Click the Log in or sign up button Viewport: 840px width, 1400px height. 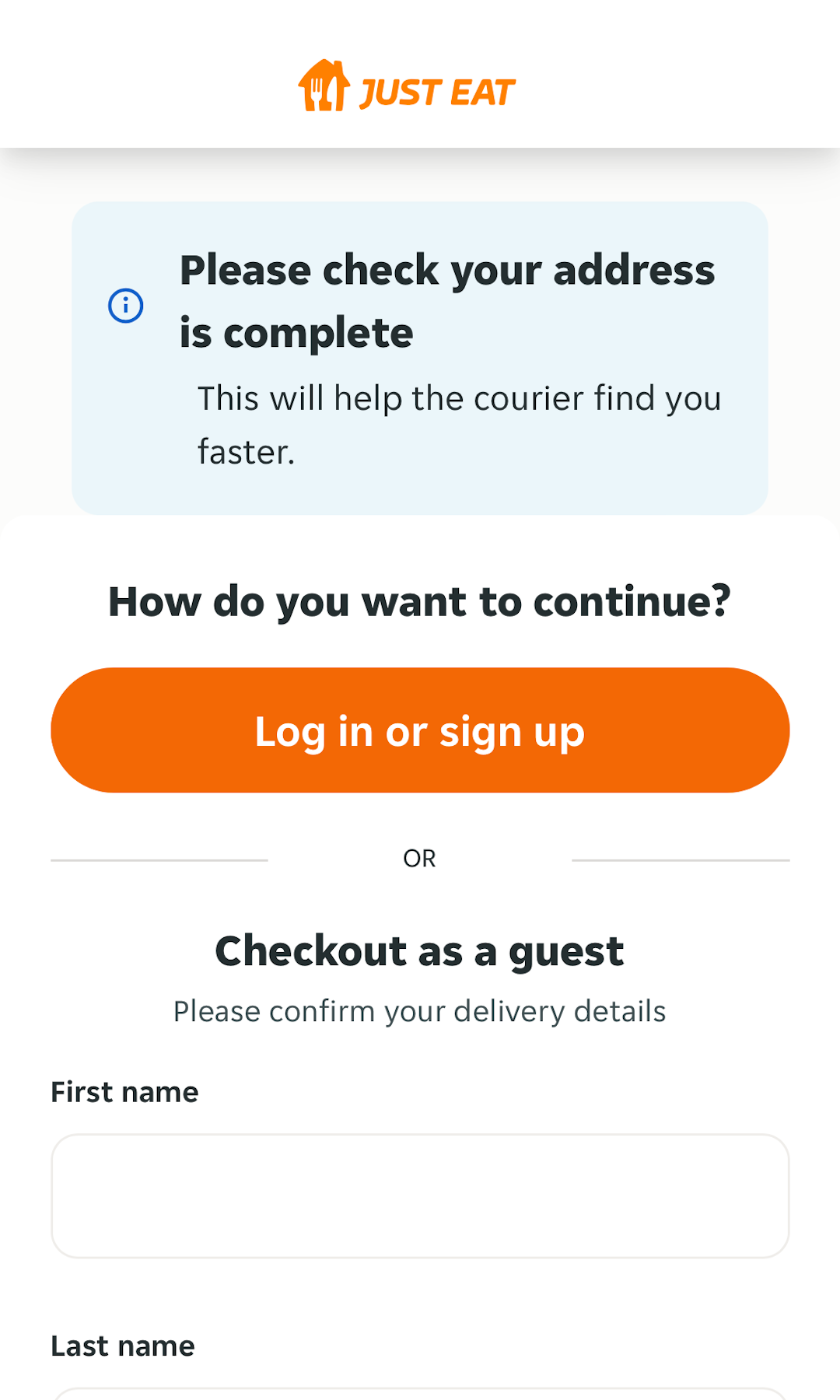pos(420,730)
